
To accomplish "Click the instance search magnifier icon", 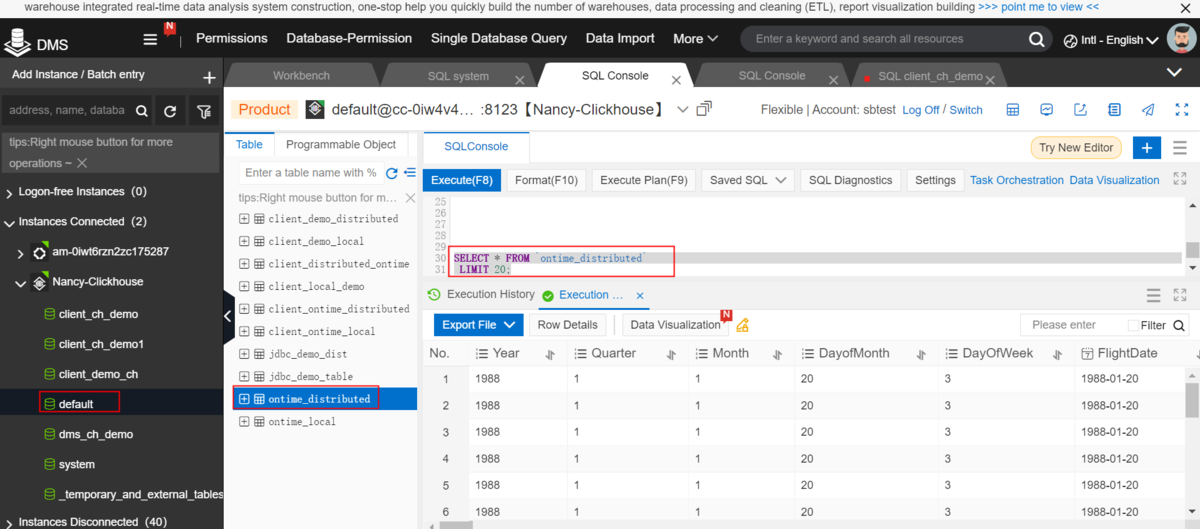I will coord(142,112).
